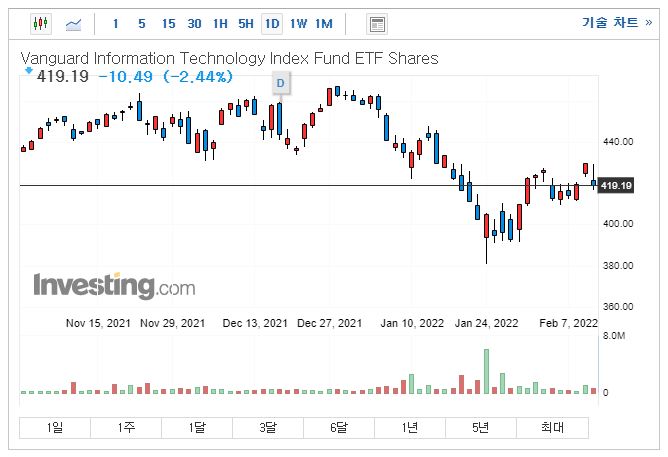This screenshot has height=457, width=668.
Task: Open the 기술 차트 technical chart link
Action: point(617,22)
